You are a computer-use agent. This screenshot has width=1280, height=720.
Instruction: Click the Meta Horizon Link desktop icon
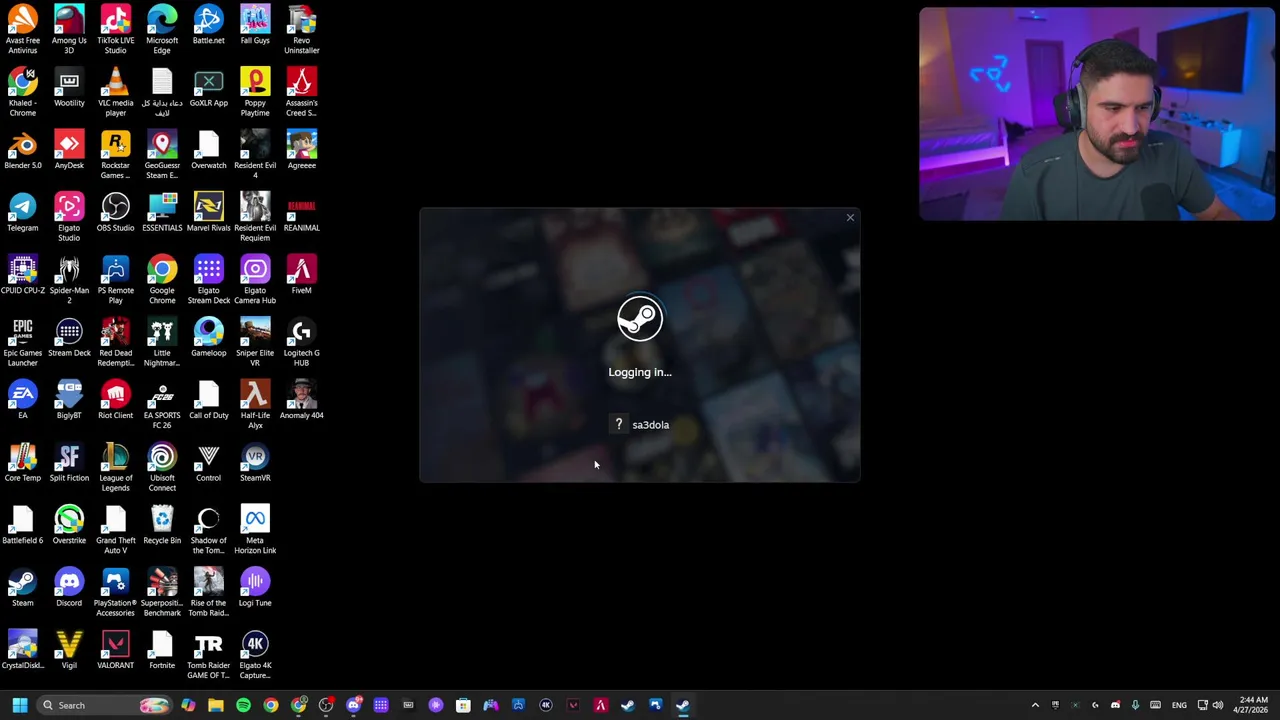pos(255,530)
